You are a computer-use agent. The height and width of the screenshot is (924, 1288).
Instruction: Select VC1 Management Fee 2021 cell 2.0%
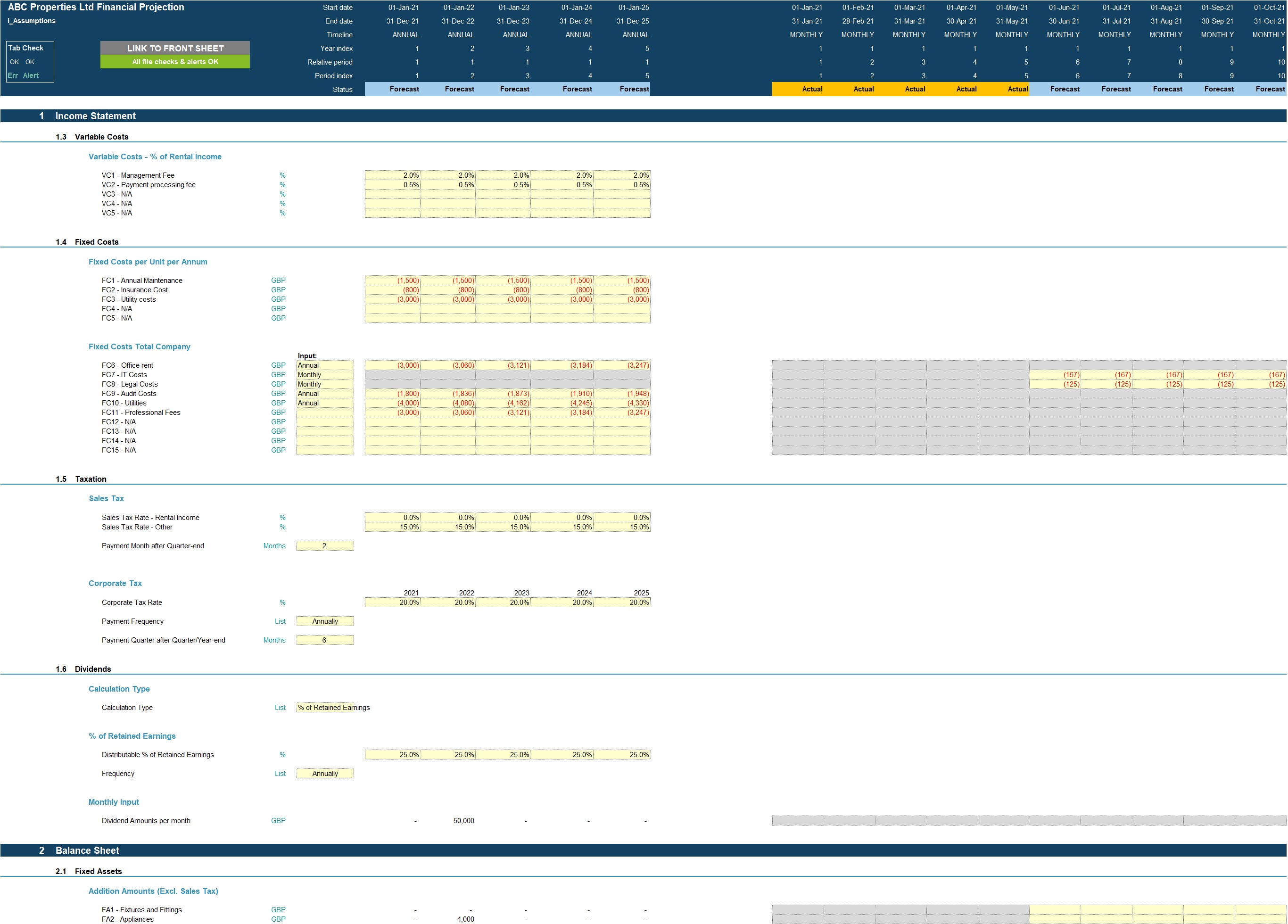(392, 175)
